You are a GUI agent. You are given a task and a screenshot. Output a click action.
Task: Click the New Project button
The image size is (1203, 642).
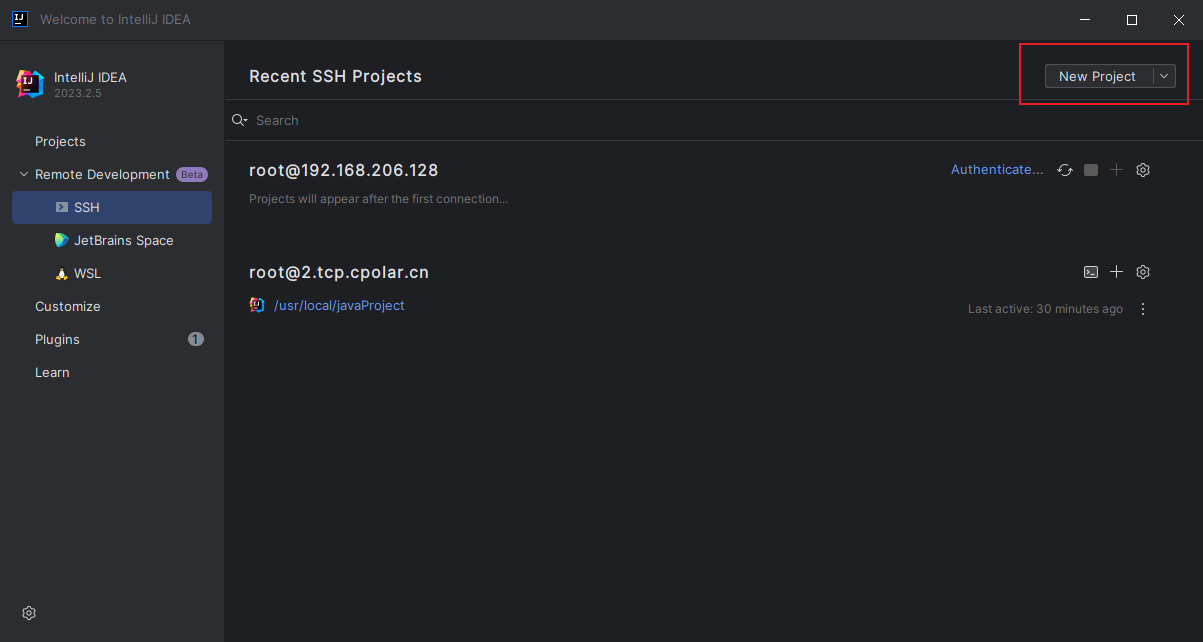point(1098,76)
